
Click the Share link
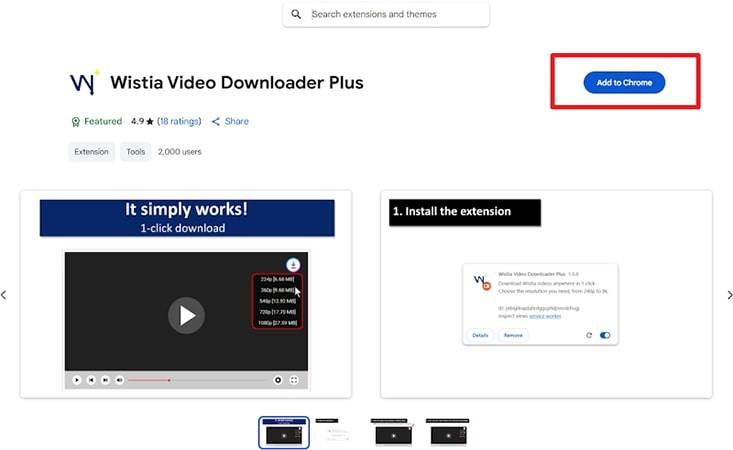[x=237, y=121]
